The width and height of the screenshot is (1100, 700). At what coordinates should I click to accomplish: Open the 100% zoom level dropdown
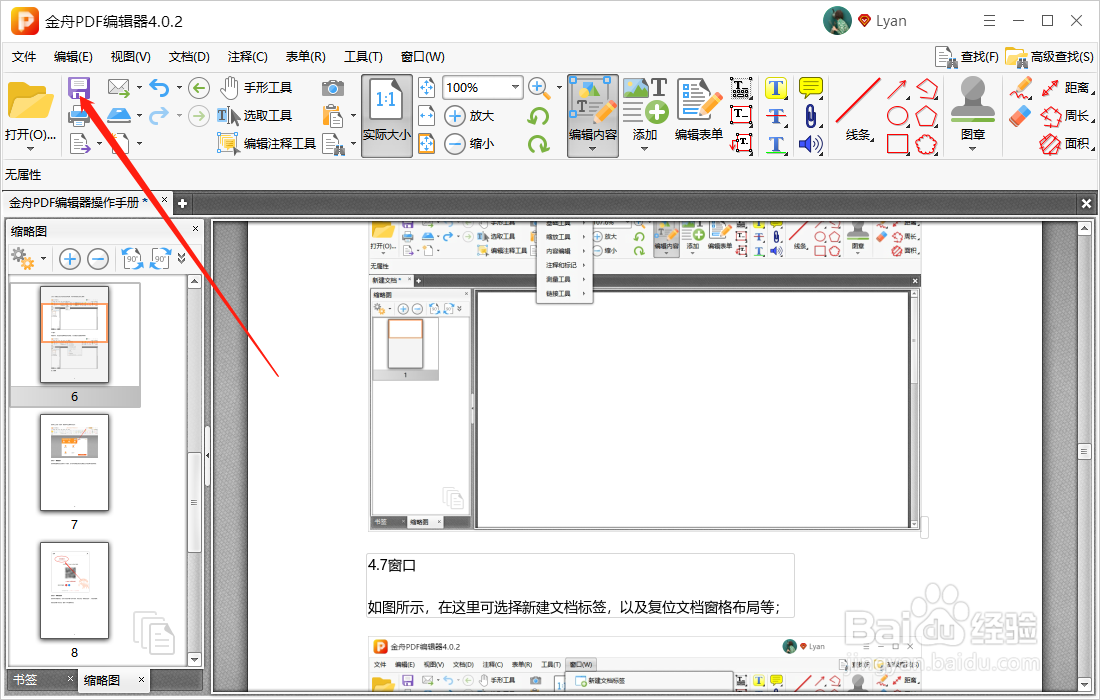(516, 88)
